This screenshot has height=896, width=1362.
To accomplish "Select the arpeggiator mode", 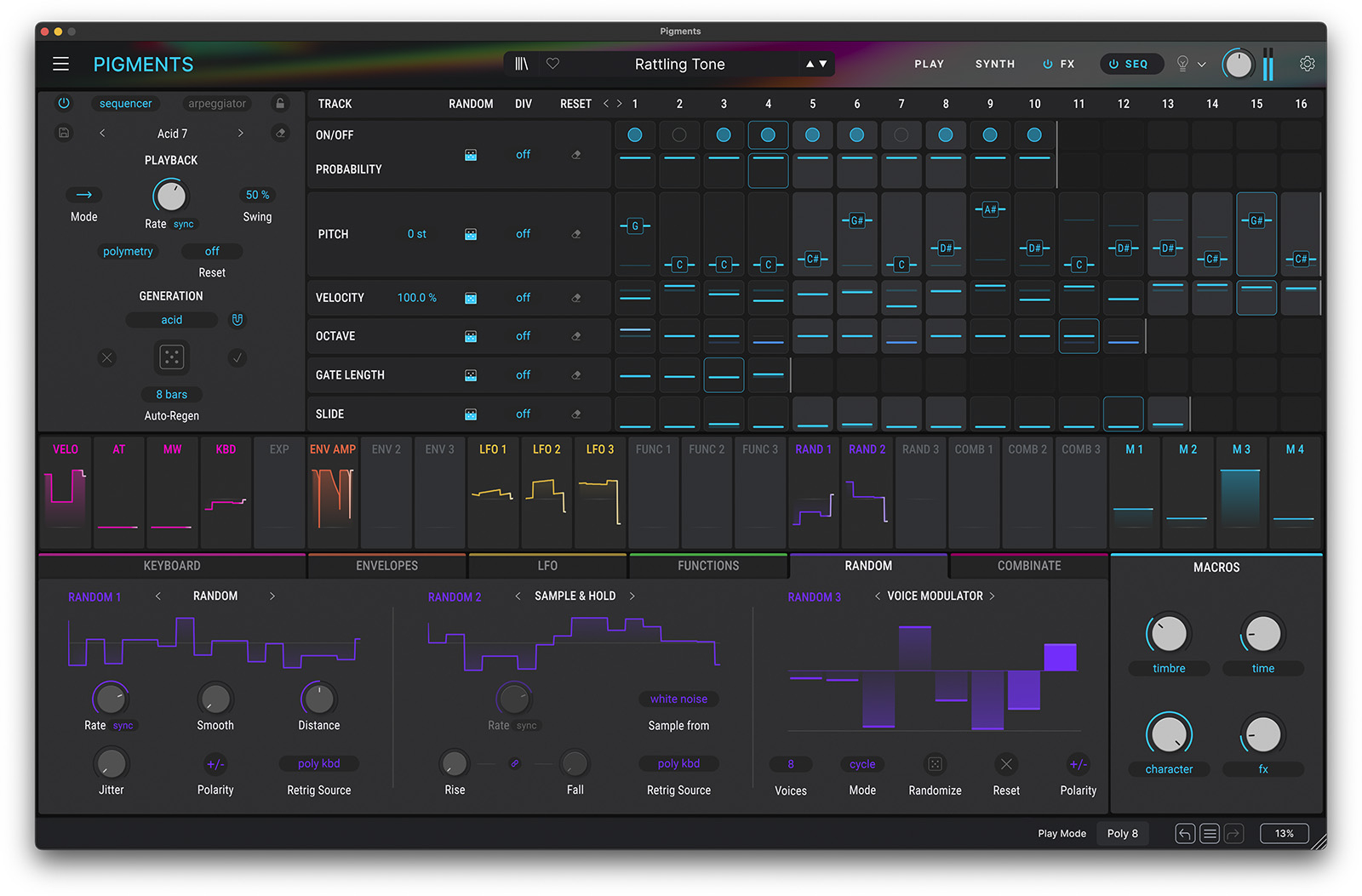I will (217, 103).
